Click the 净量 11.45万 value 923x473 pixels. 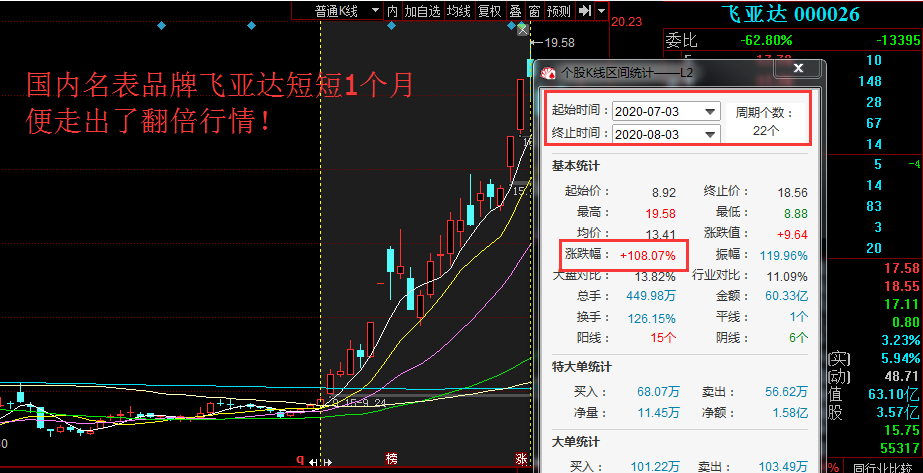pos(658,413)
